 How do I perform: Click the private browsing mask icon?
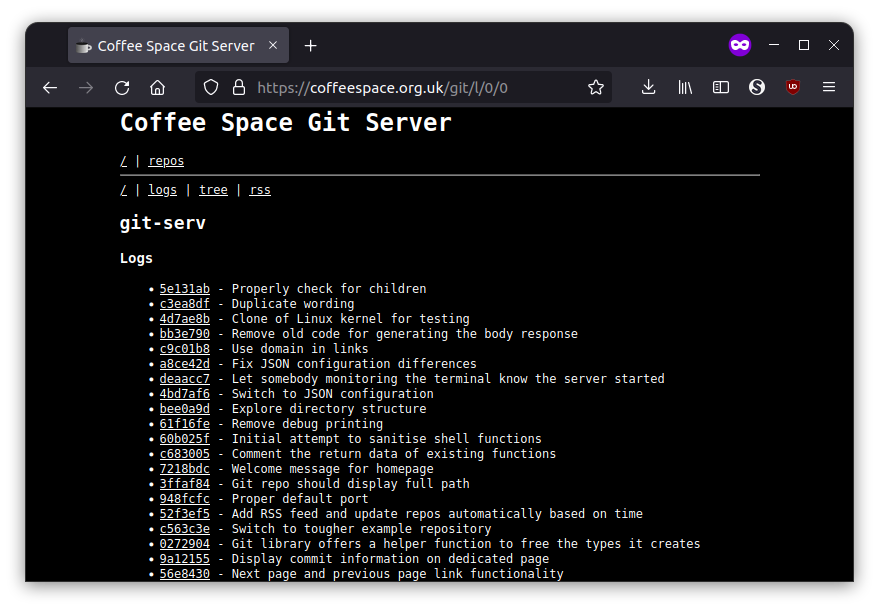739,45
